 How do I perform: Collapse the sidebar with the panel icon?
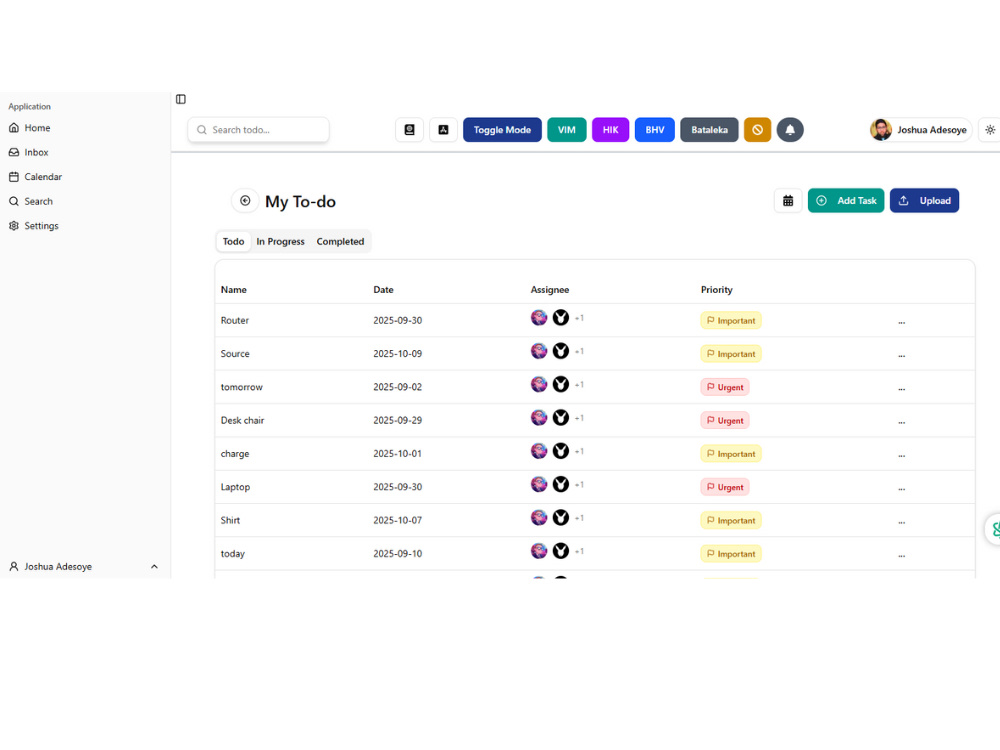(180, 99)
